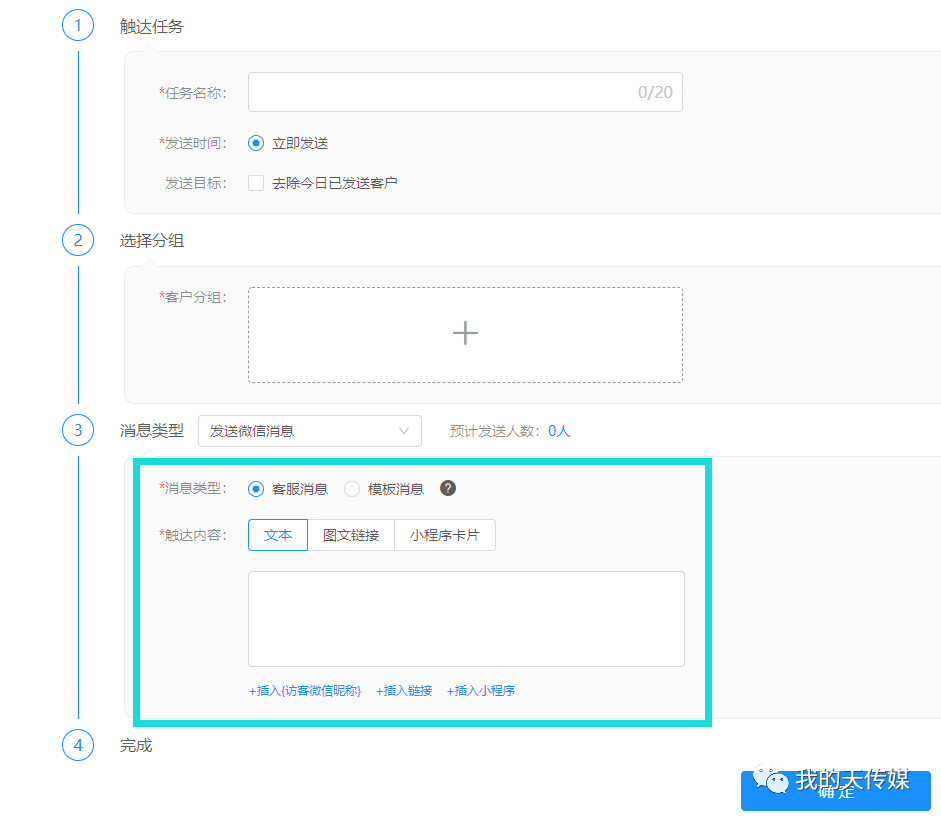
Task: Click the +插入小程序 link
Action: 481,691
